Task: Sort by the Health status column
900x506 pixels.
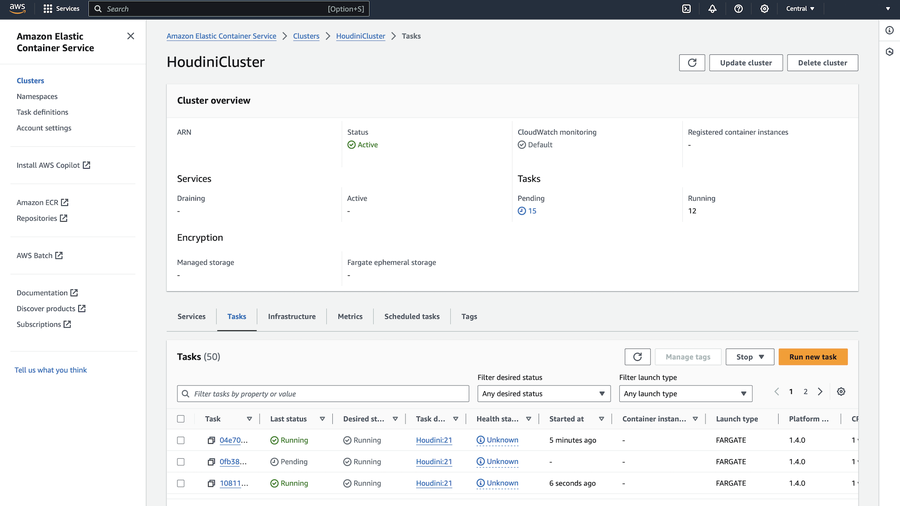Action: point(528,419)
